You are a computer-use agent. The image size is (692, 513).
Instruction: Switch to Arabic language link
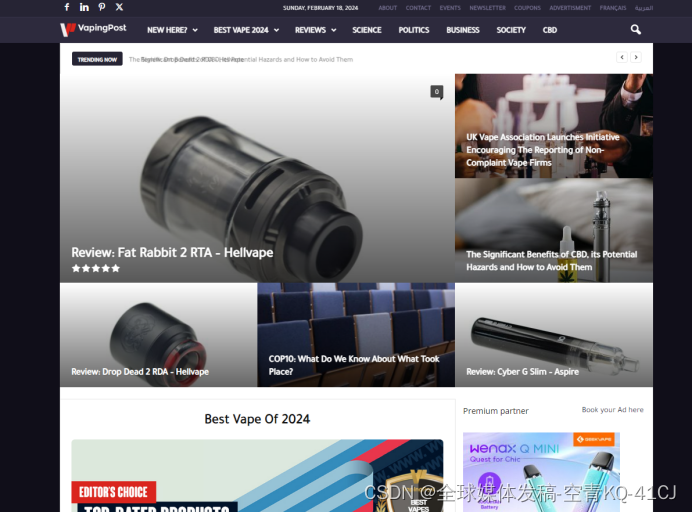[x=644, y=8]
